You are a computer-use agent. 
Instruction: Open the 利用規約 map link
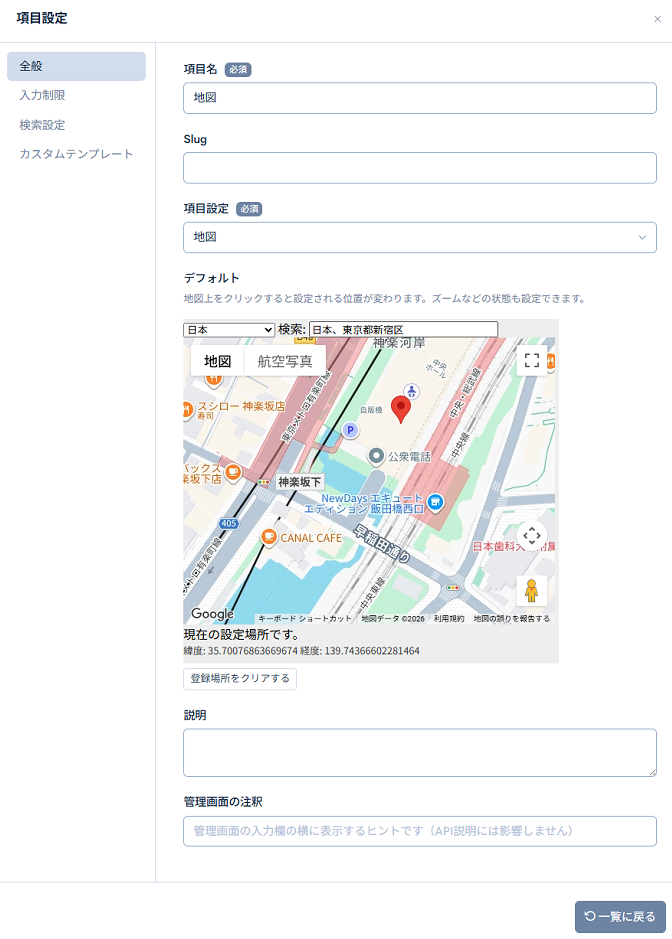tap(449, 619)
